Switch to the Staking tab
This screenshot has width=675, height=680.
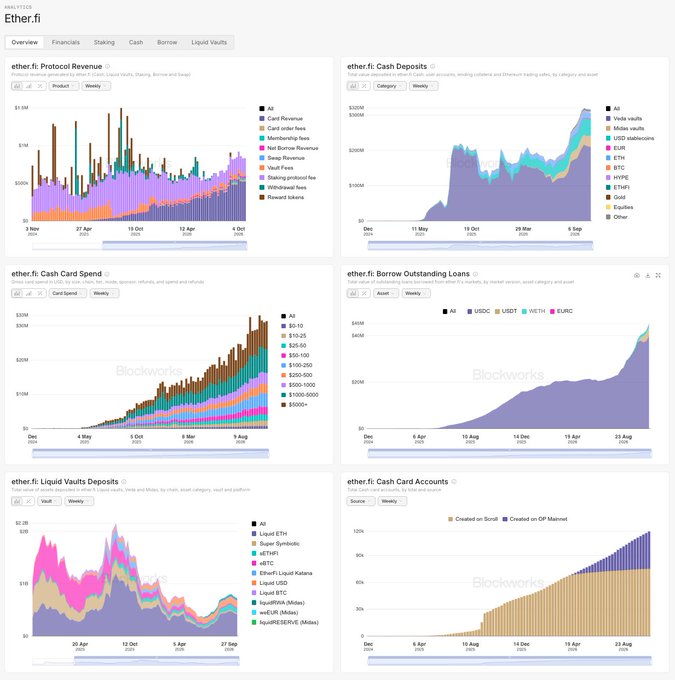104,42
